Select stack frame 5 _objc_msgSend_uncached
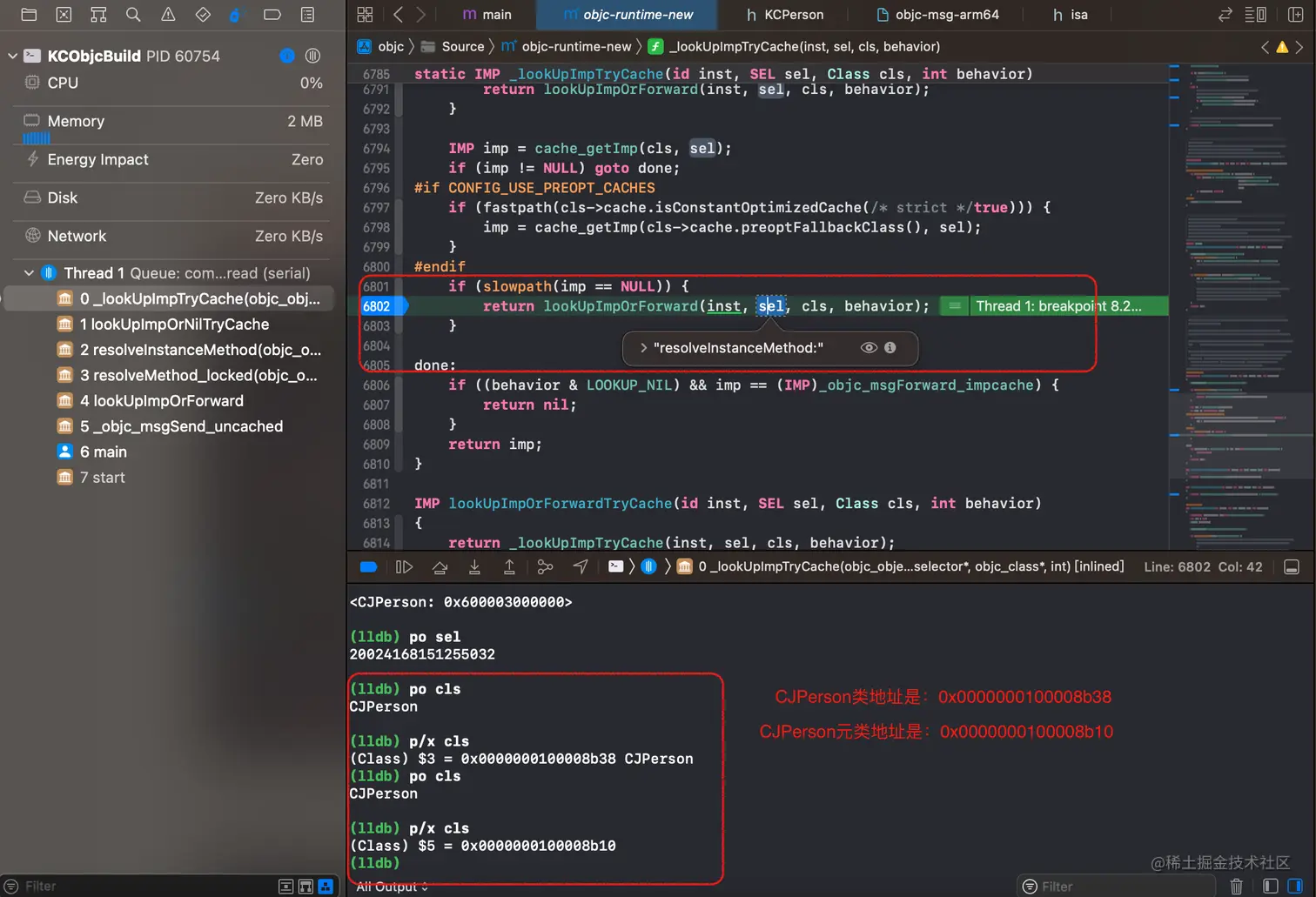The image size is (1316, 897). click(169, 426)
